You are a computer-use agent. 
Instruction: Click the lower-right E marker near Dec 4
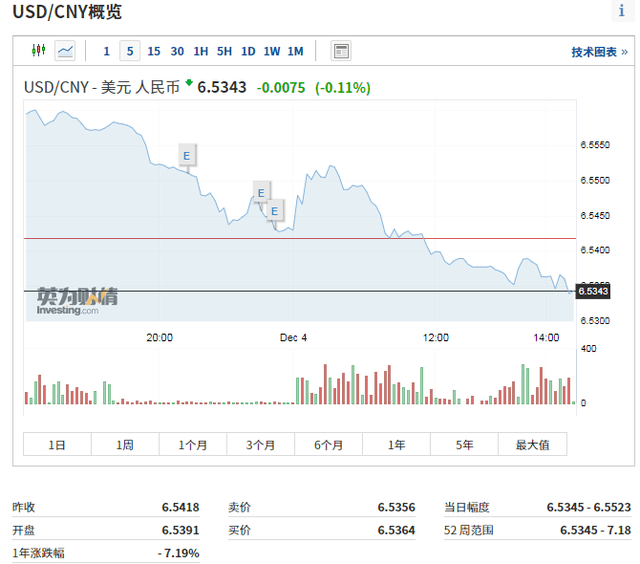[x=275, y=210]
